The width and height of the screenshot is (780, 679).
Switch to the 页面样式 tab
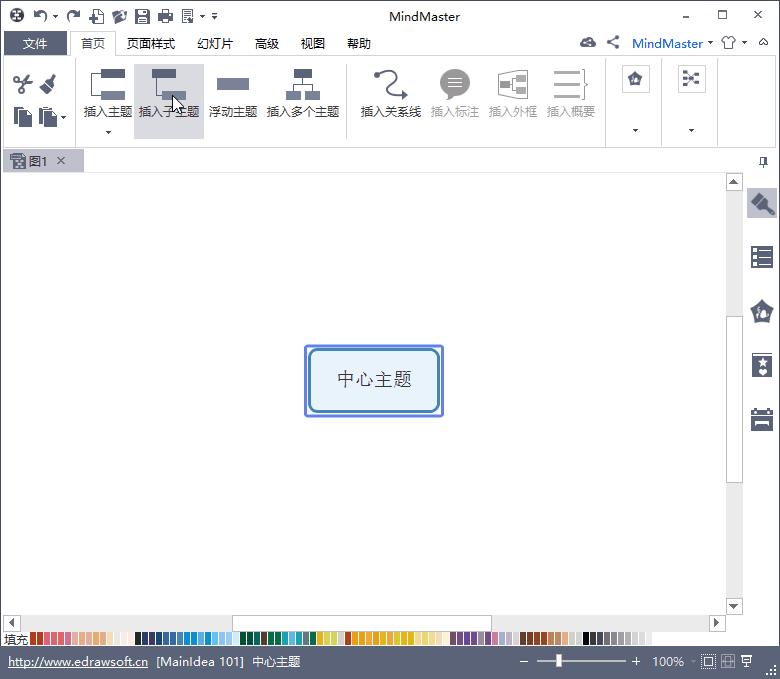[x=151, y=44]
